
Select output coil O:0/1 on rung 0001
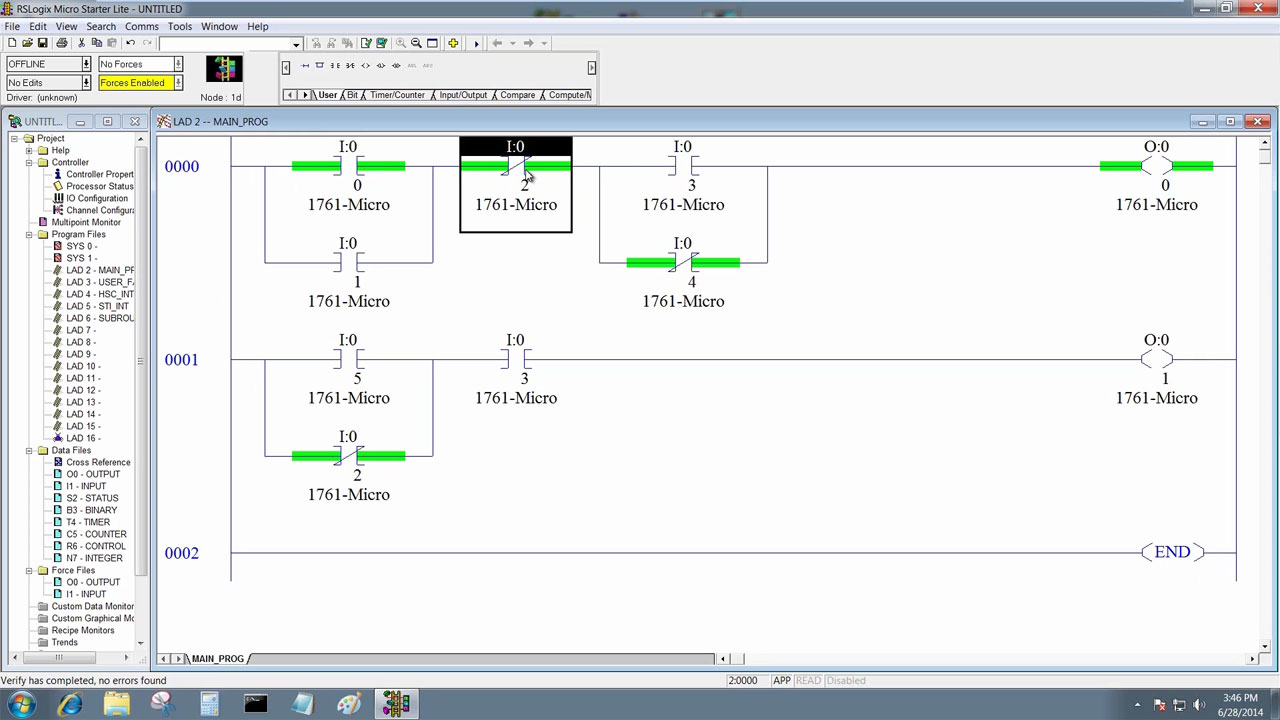click(1156, 360)
